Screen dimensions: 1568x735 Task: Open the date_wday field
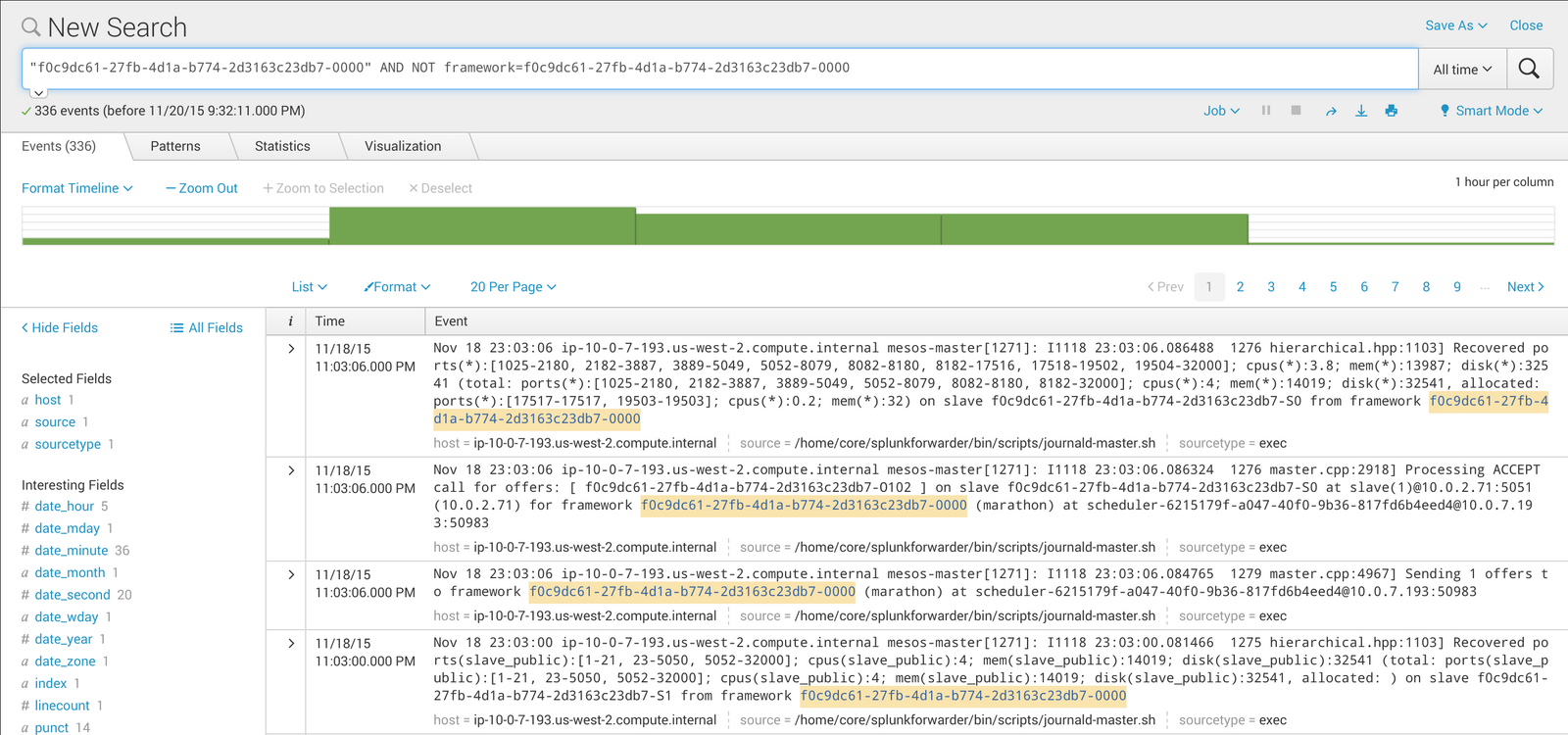pos(67,617)
